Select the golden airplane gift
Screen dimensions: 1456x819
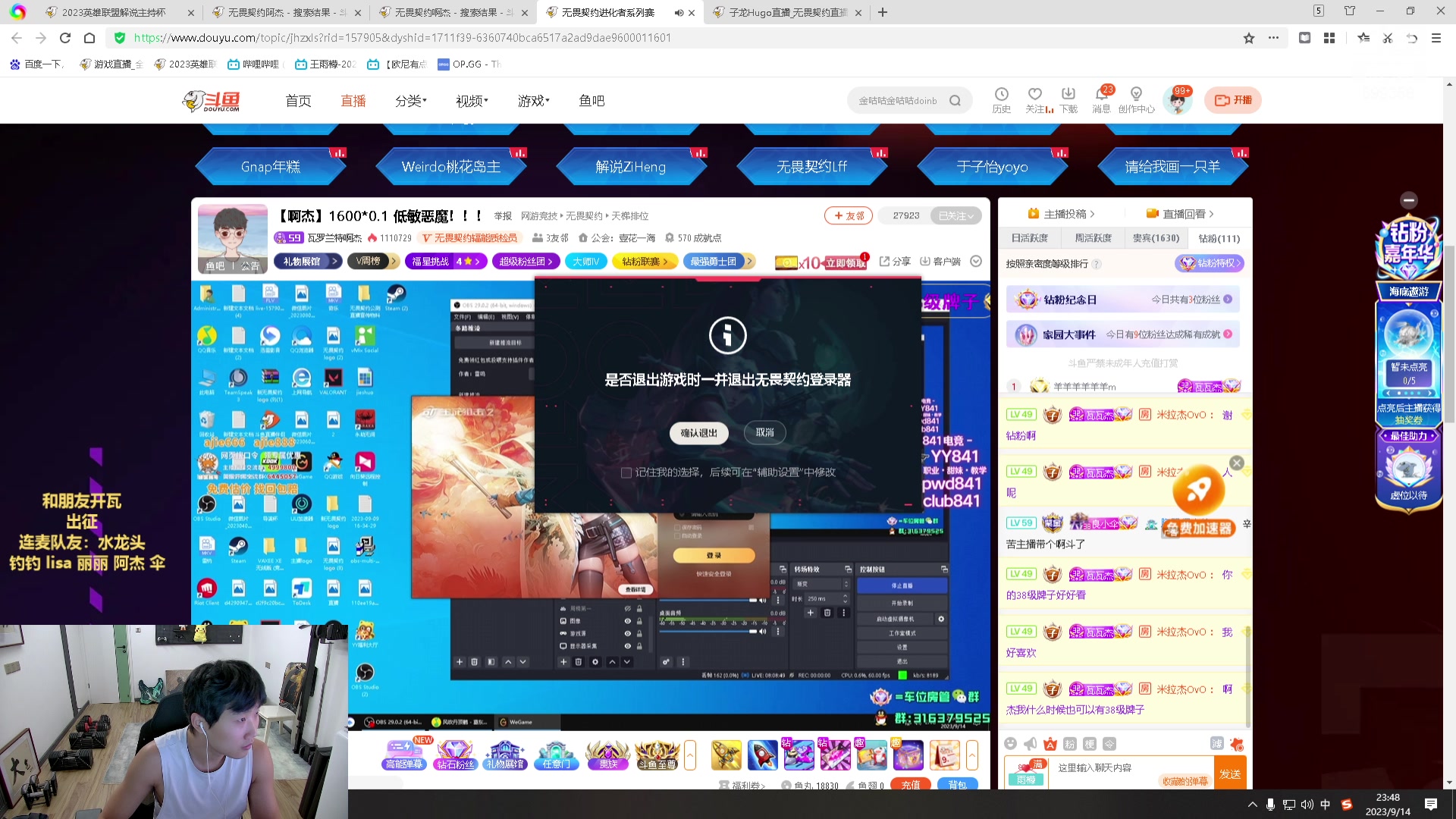(x=726, y=755)
